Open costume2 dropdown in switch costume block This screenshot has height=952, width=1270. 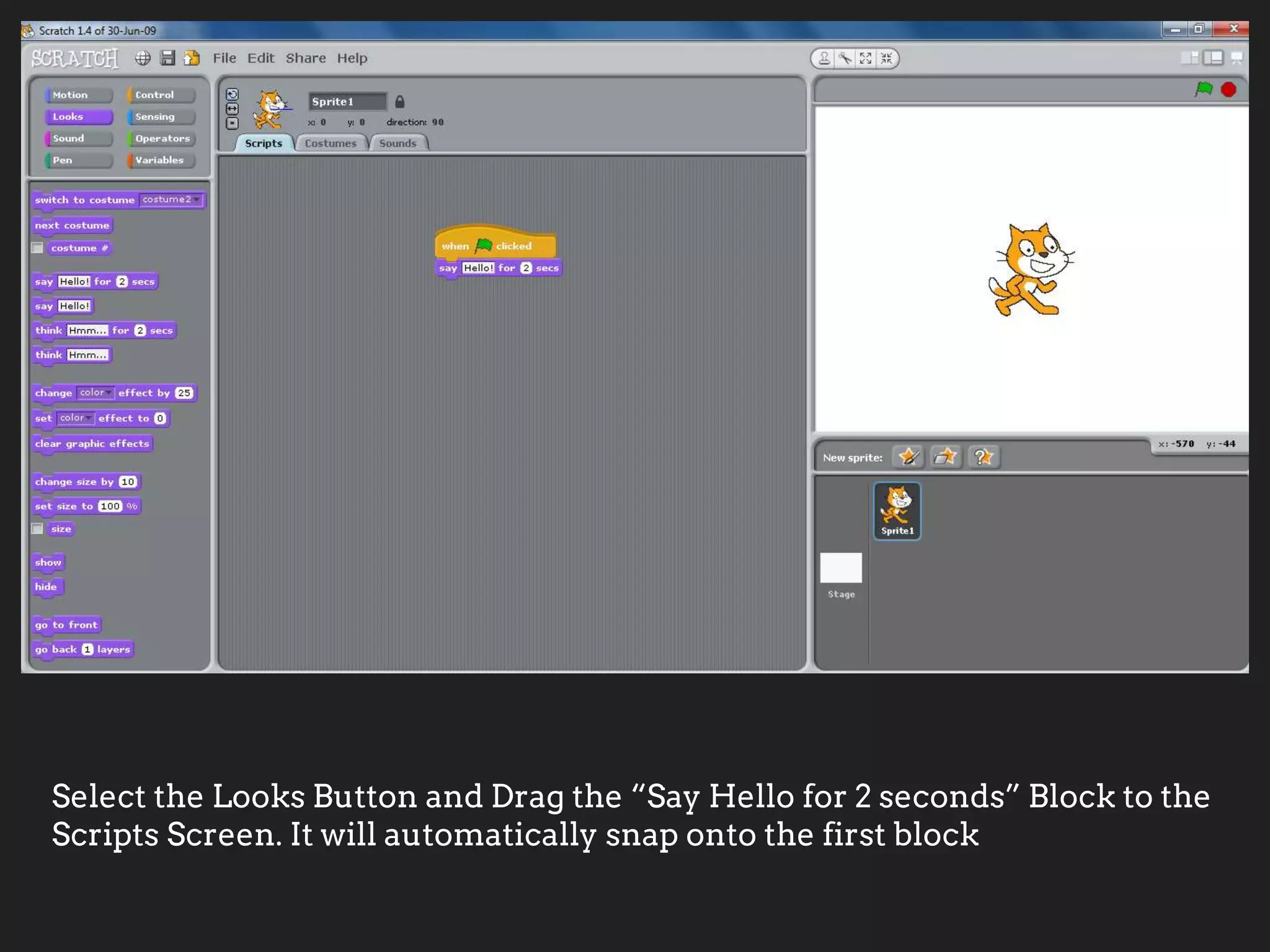click(x=171, y=200)
